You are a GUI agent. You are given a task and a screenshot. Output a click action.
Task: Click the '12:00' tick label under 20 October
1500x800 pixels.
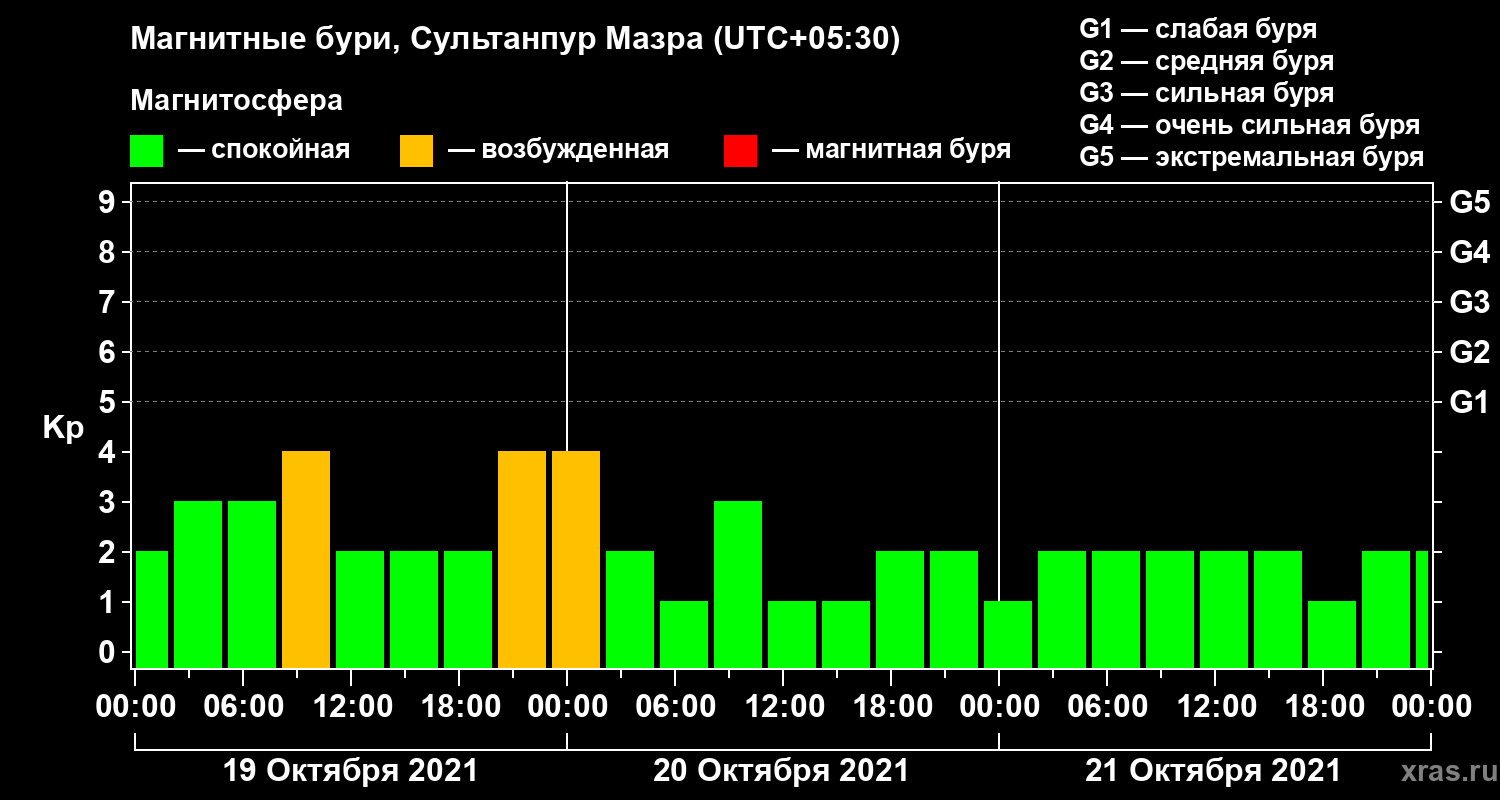click(783, 707)
